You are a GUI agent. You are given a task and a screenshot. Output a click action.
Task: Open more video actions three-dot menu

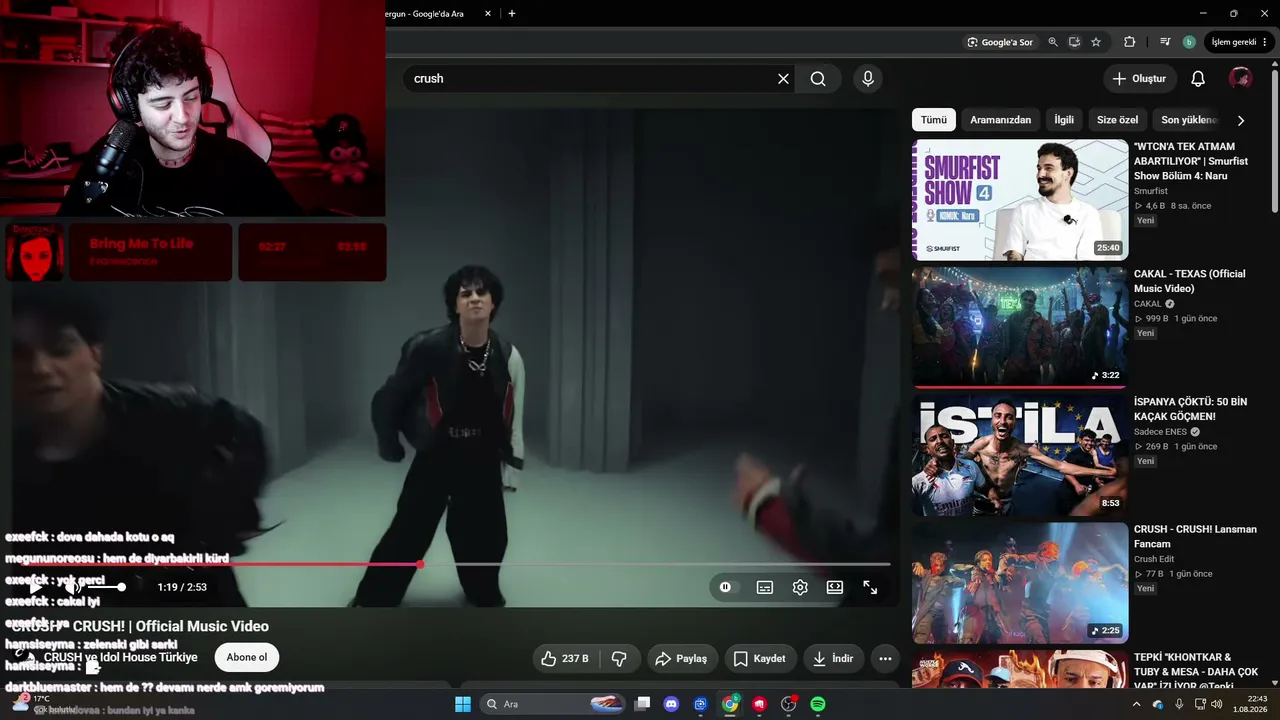(x=885, y=659)
